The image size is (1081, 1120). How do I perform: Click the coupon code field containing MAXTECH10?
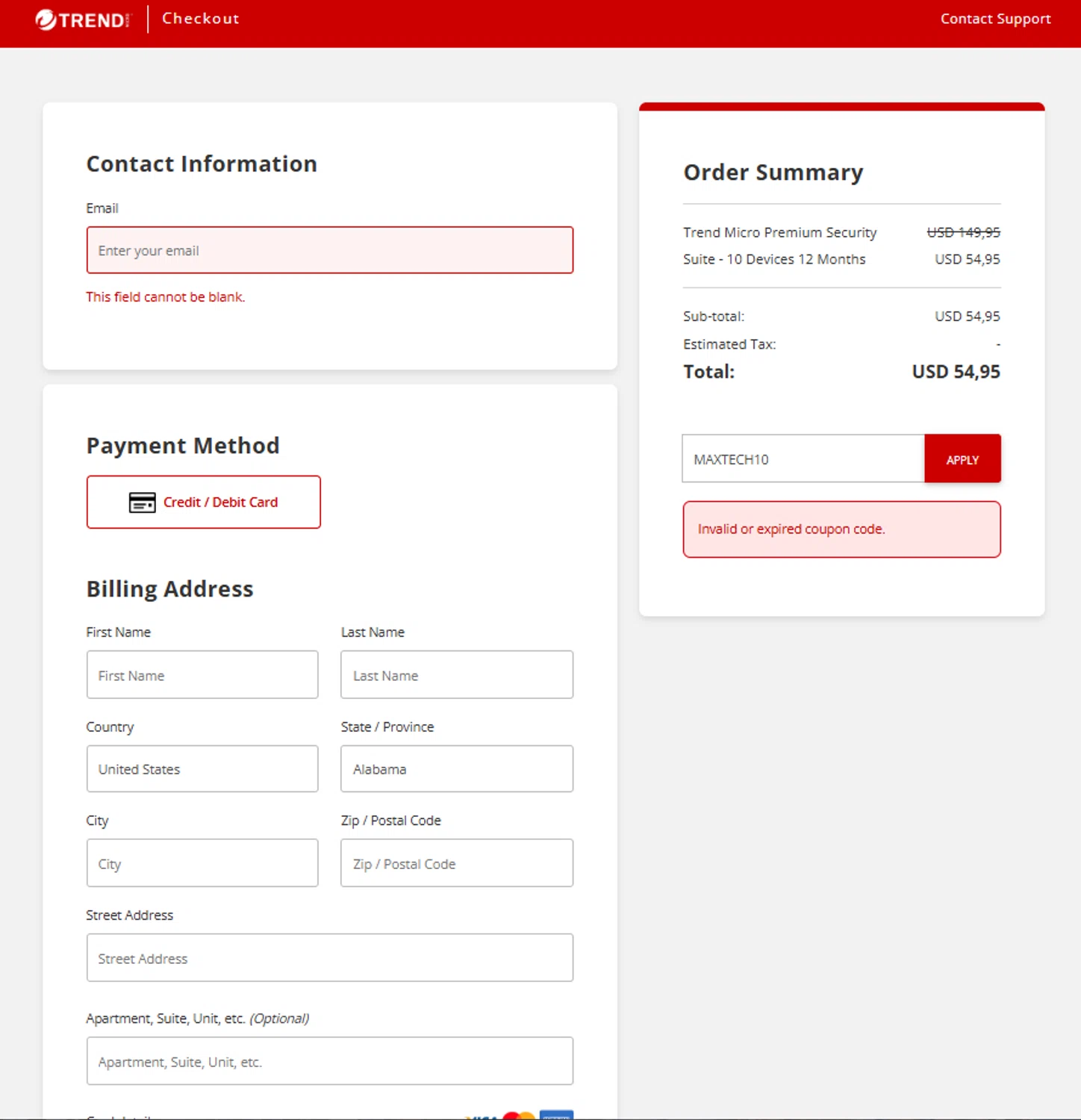click(803, 458)
